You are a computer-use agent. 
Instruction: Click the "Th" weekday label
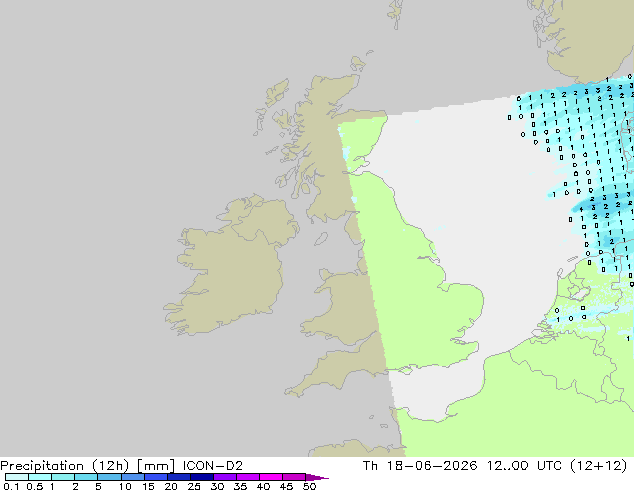tap(370, 466)
